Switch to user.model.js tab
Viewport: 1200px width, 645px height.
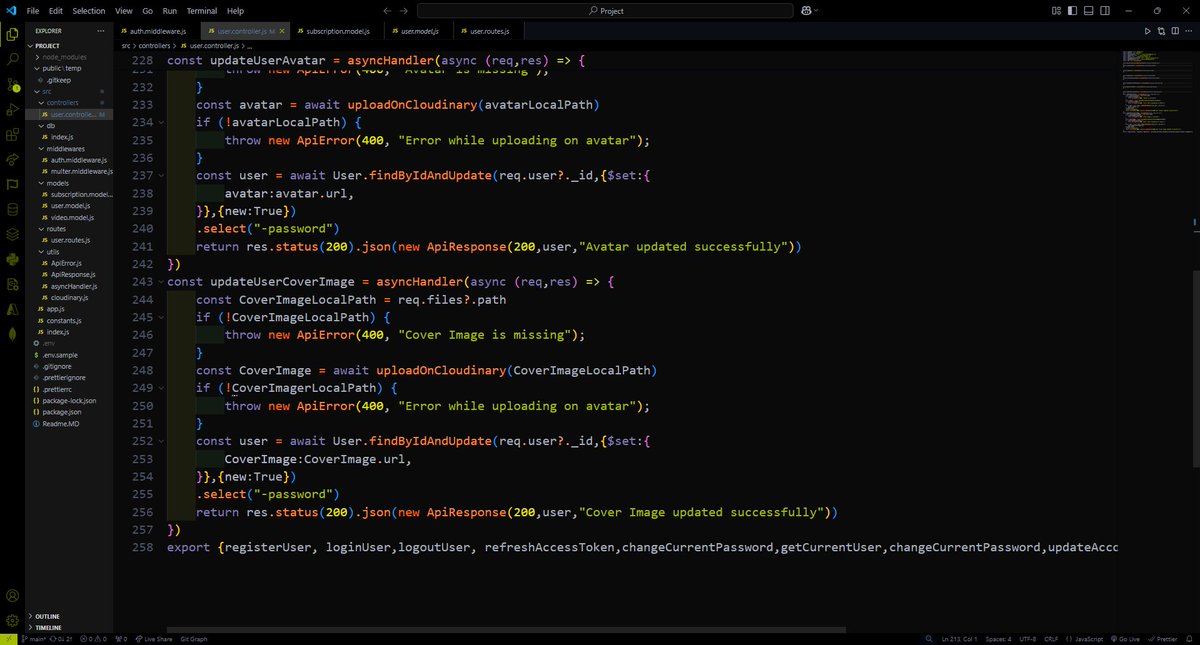click(420, 32)
